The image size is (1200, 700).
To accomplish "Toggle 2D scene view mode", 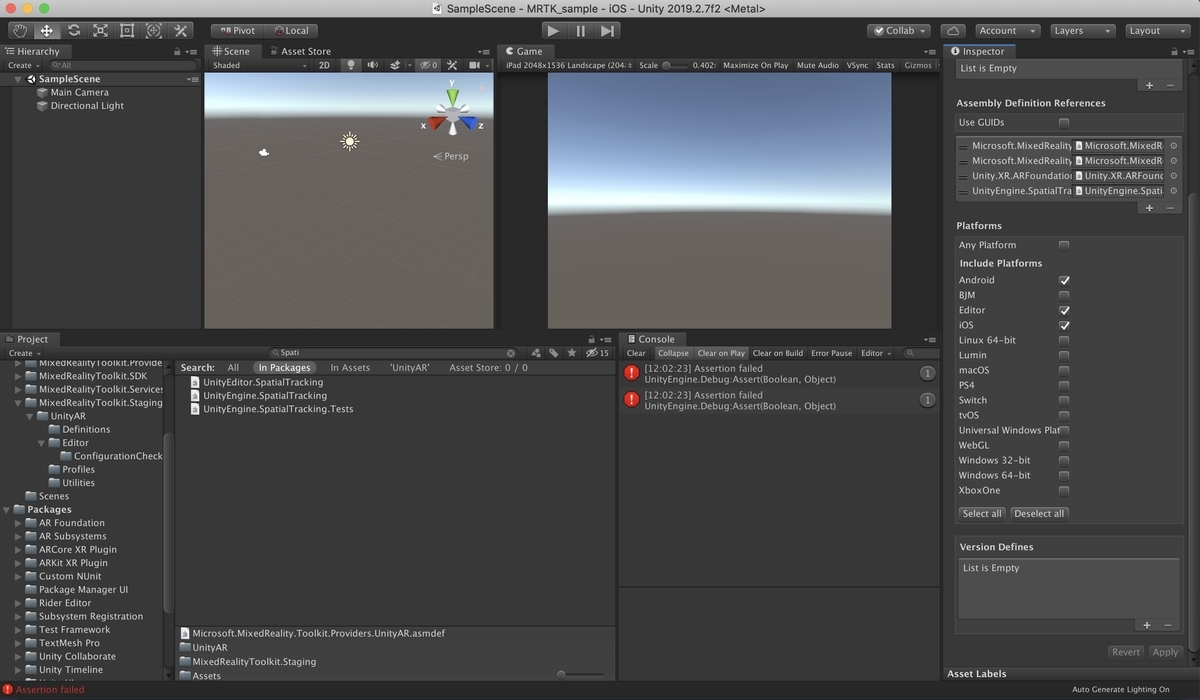I will (x=324, y=65).
